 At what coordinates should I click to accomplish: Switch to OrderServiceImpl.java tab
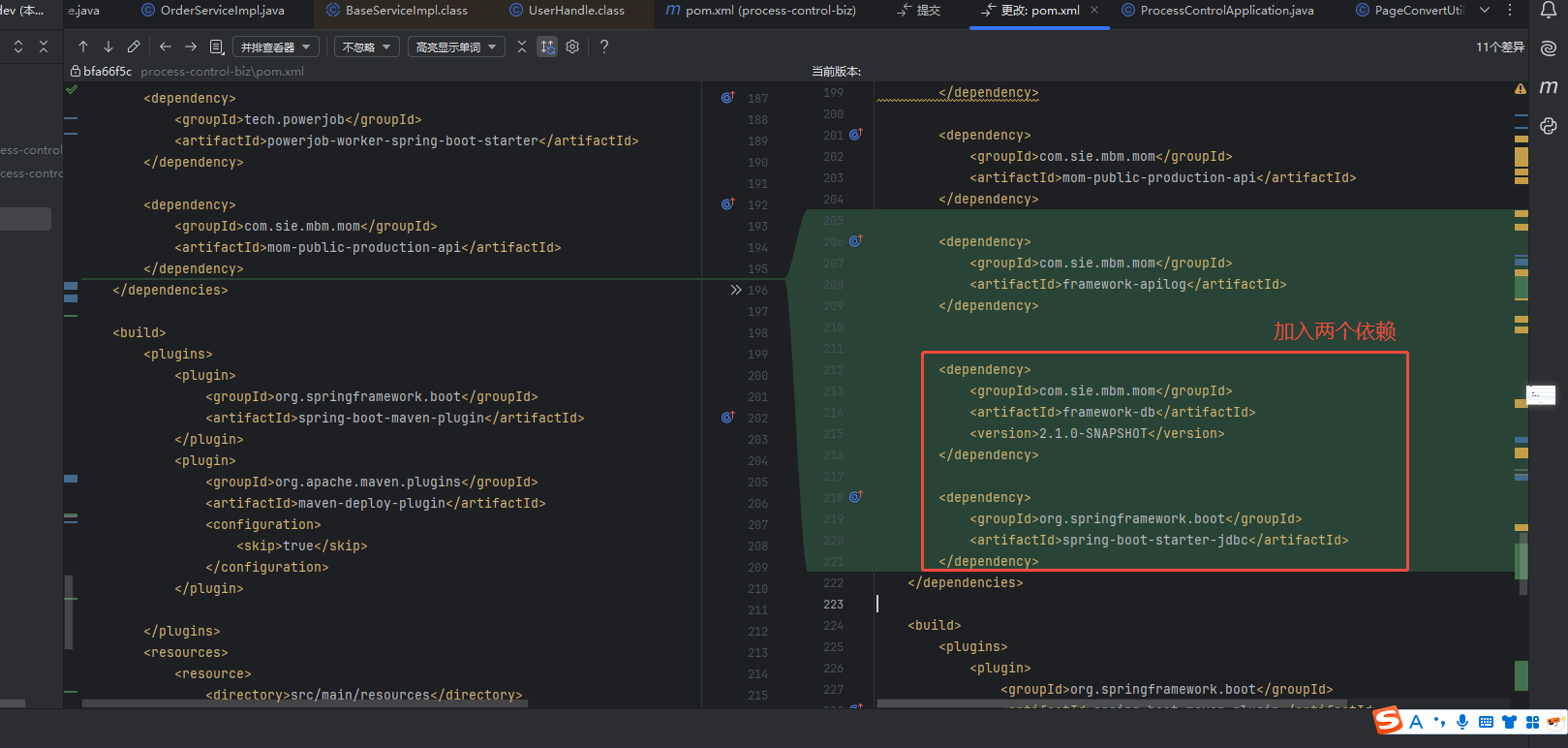coord(222,11)
